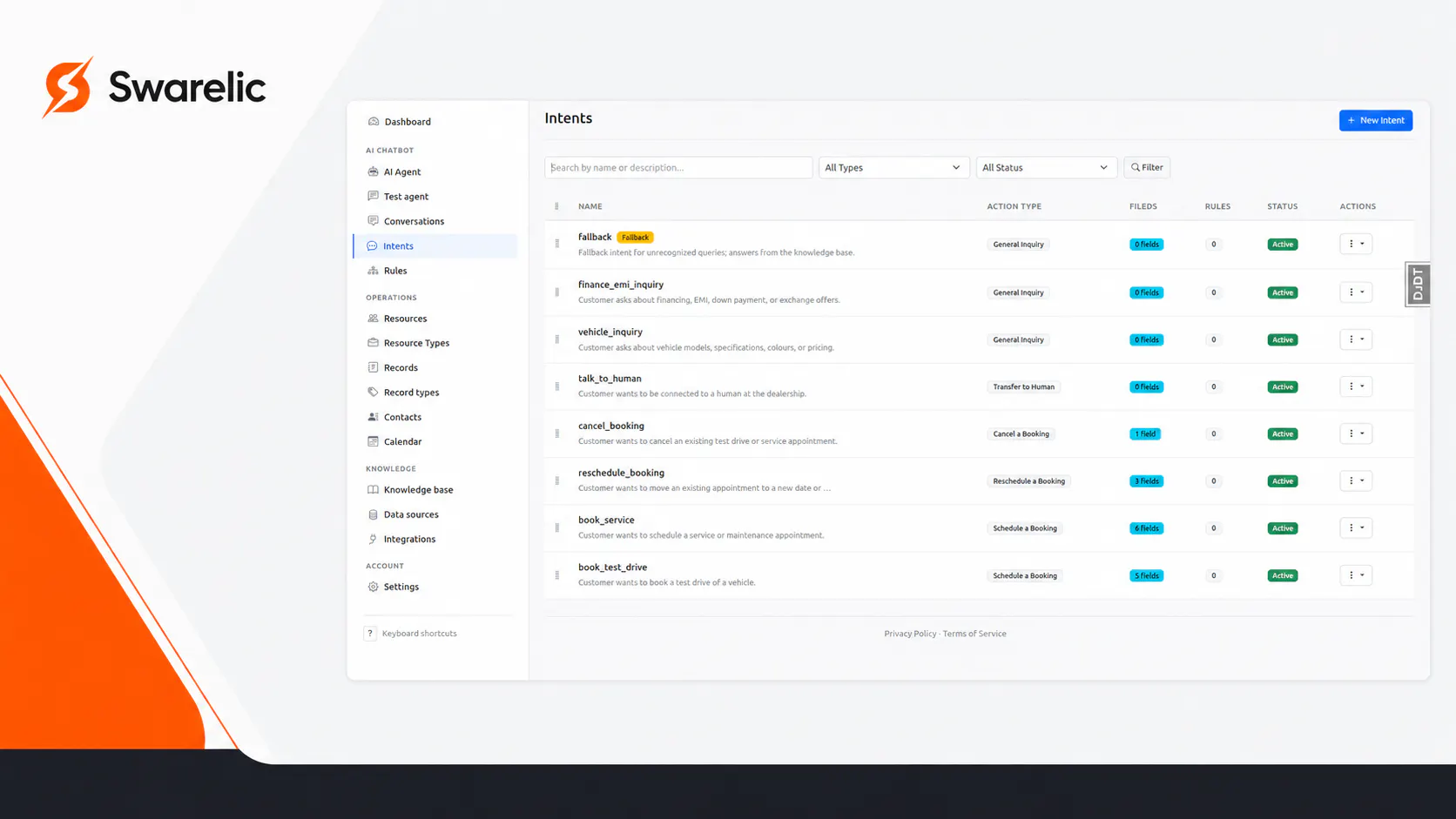Open actions menu for finance_emi_inquiry intent
Screen dimensions: 1456x819
(x=1356, y=292)
